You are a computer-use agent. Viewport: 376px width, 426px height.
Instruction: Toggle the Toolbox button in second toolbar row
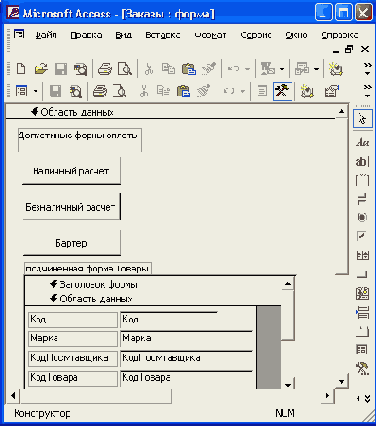tap(282, 91)
